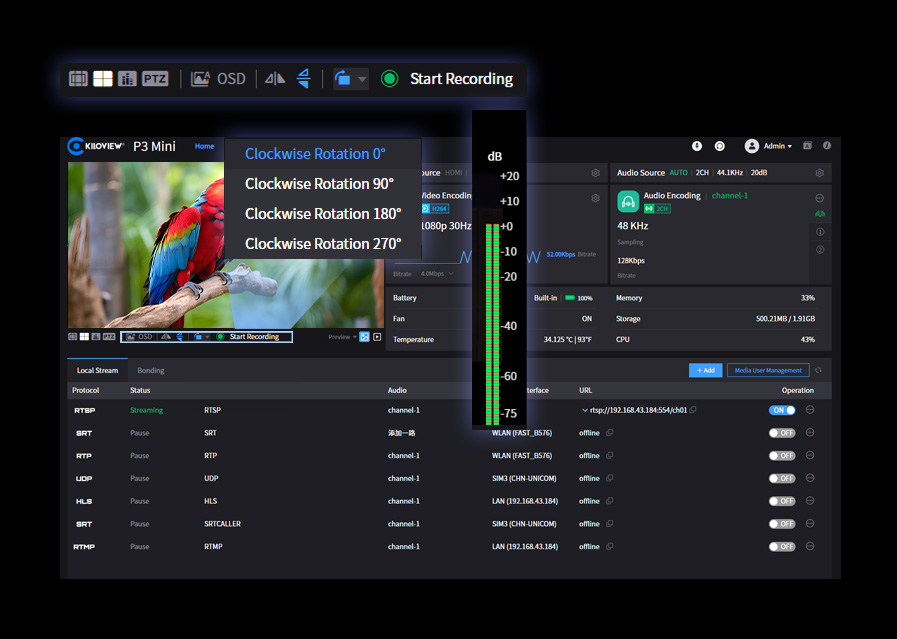Open Audio Source settings gear
The height and width of the screenshot is (639, 897).
click(820, 173)
